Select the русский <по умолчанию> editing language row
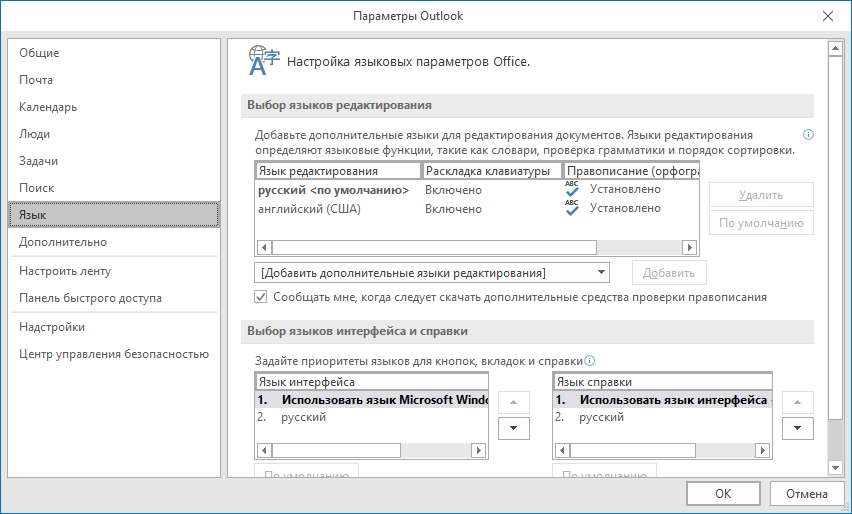 [477, 190]
